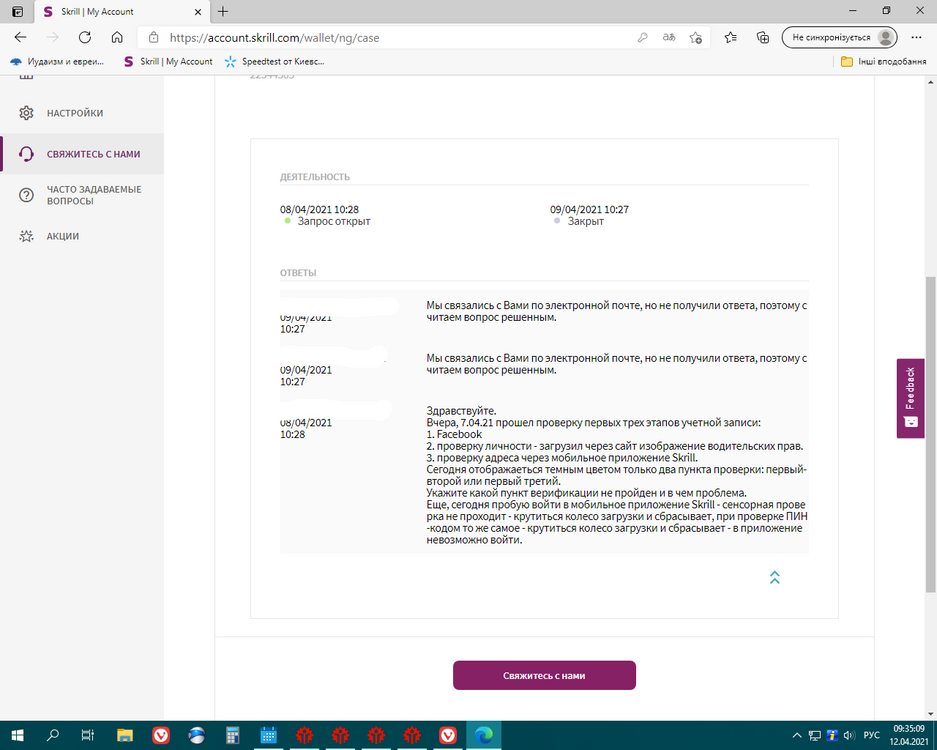937x750 pixels.
Task: Go to browser home page icon
Action: tap(117, 37)
